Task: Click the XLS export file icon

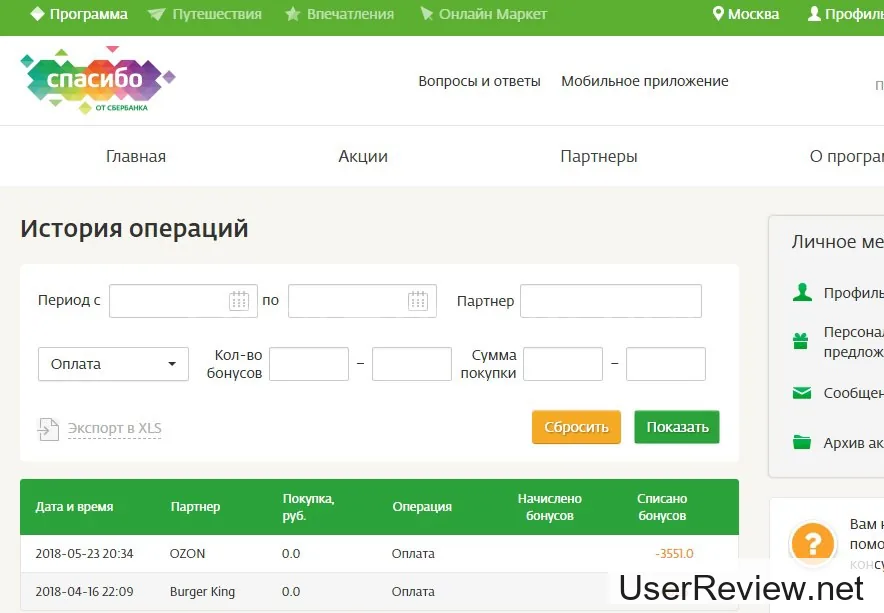Action: [48, 429]
